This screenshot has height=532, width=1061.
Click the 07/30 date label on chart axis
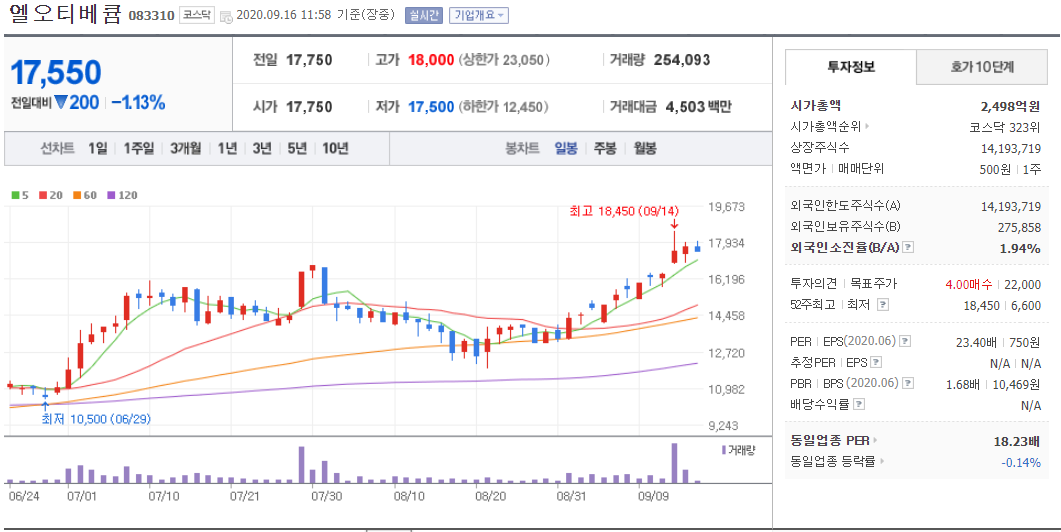[x=326, y=497]
